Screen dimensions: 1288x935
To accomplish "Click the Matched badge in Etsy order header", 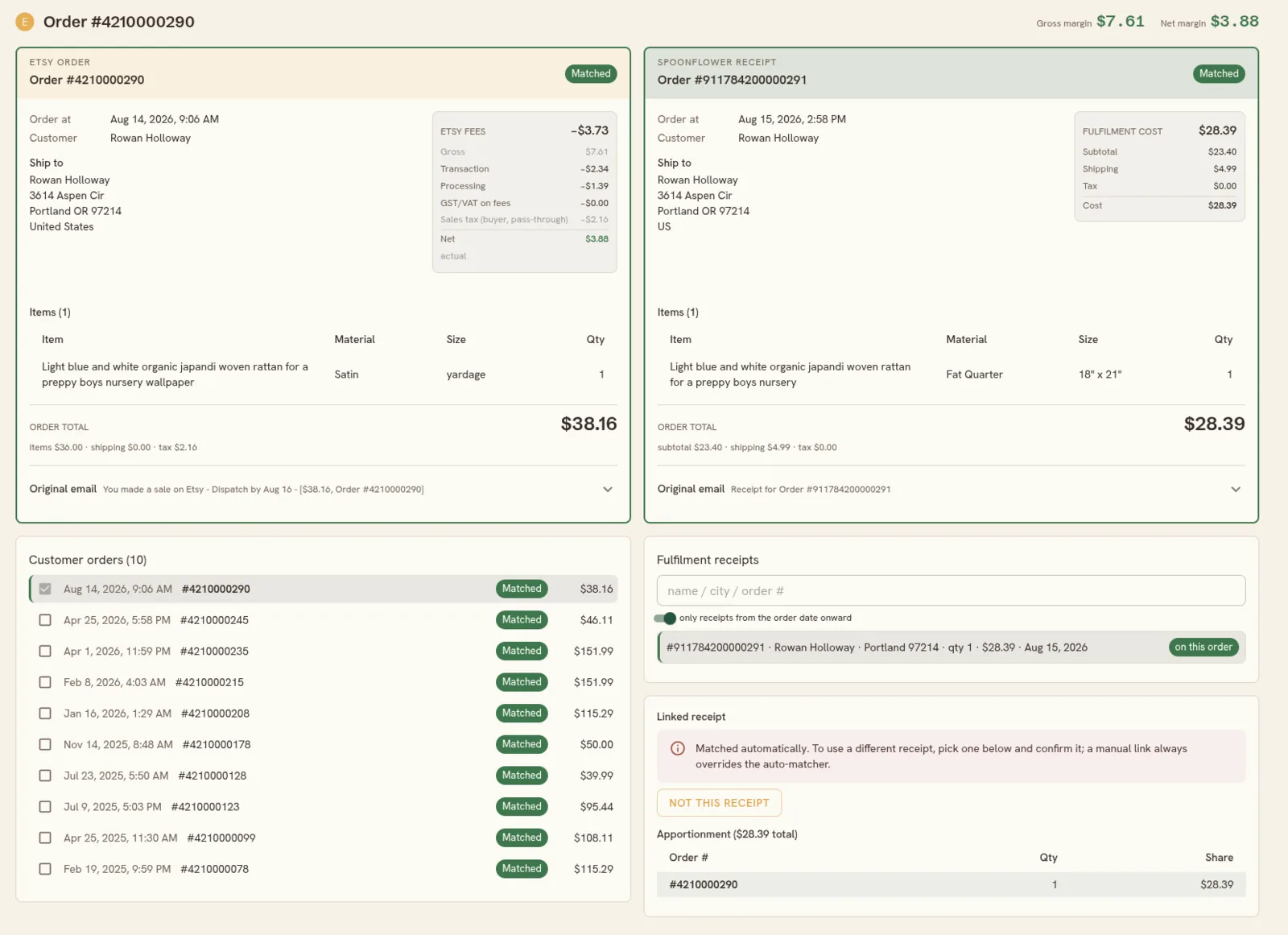I will coord(591,73).
